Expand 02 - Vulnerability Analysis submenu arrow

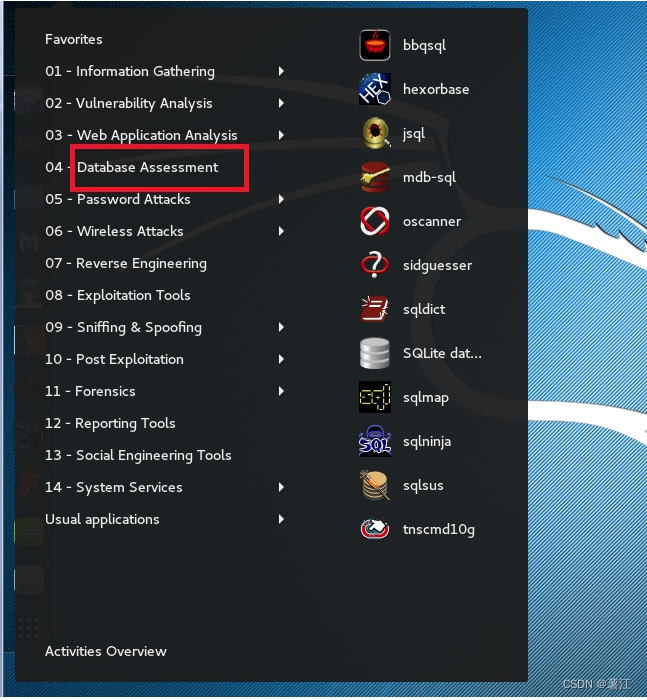click(x=281, y=103)
